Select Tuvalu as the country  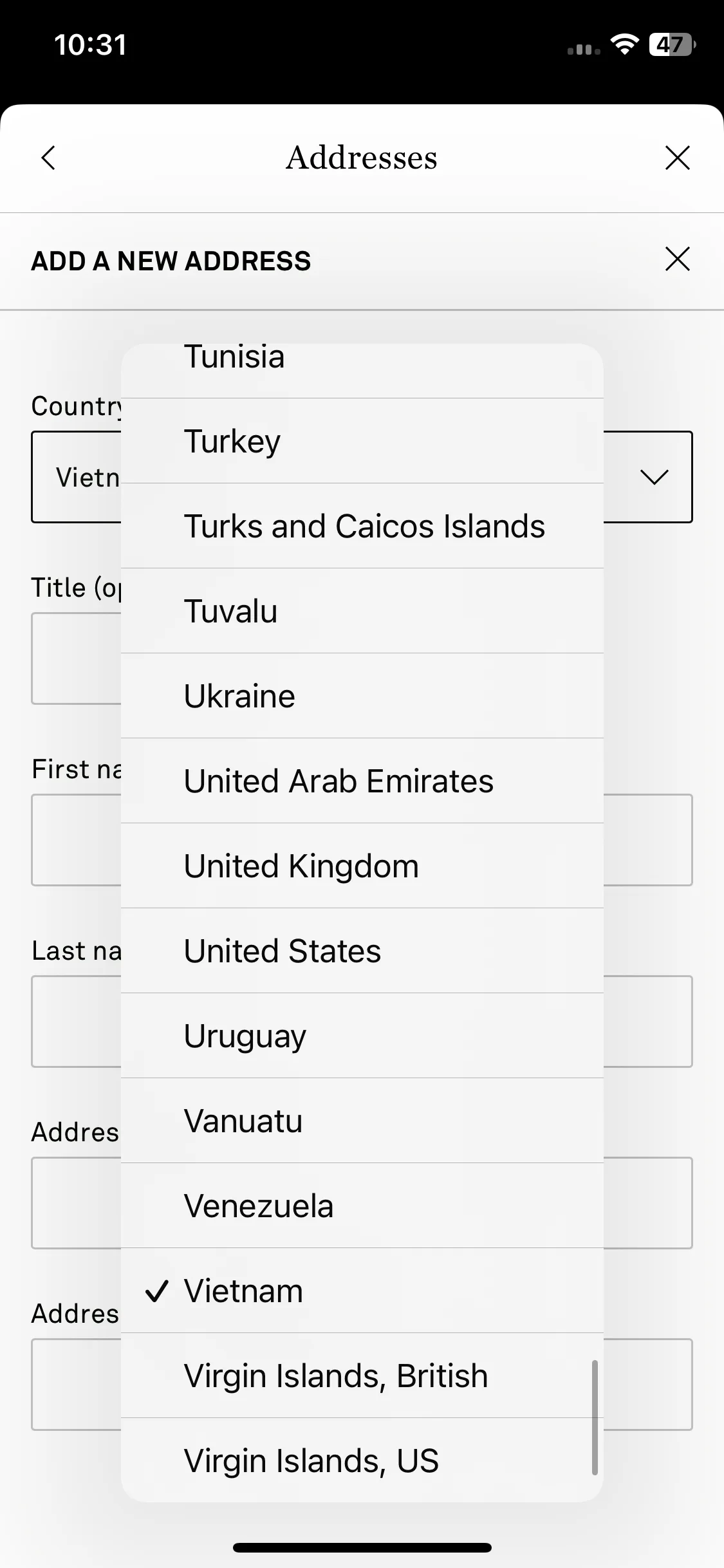pyautogui.click(x=362, y=611)
